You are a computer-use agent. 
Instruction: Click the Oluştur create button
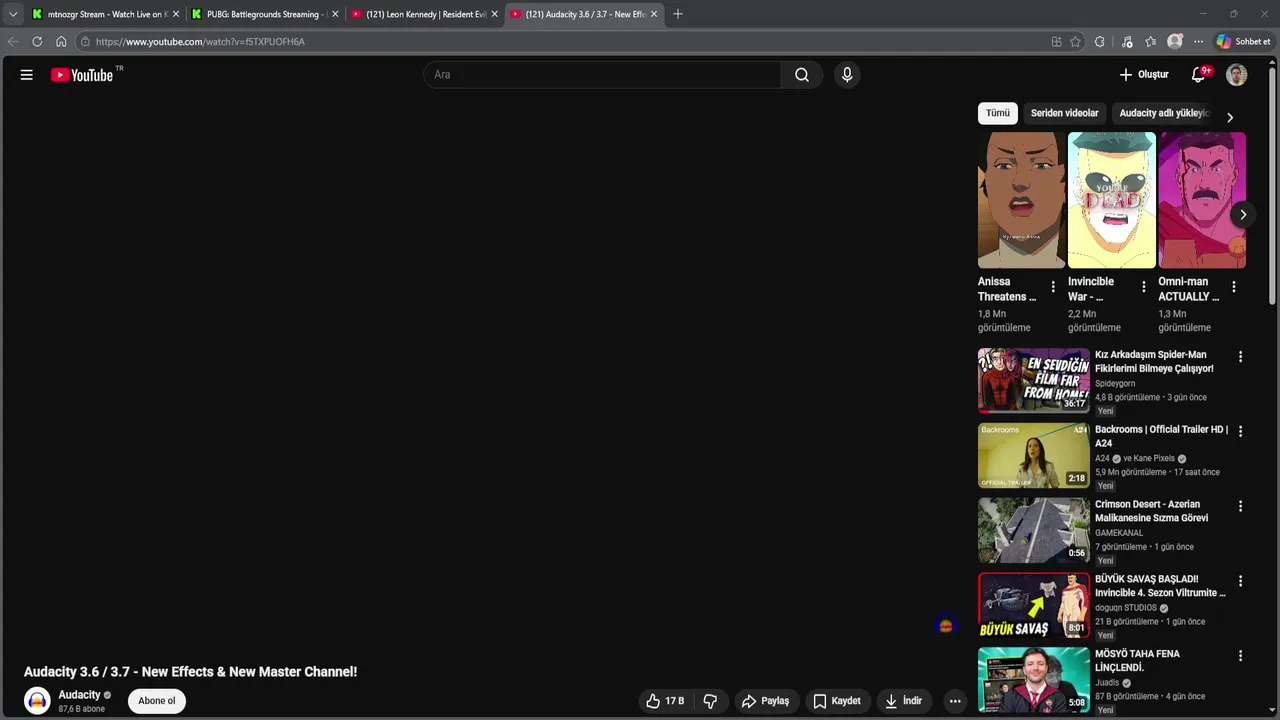point(1144,75)
